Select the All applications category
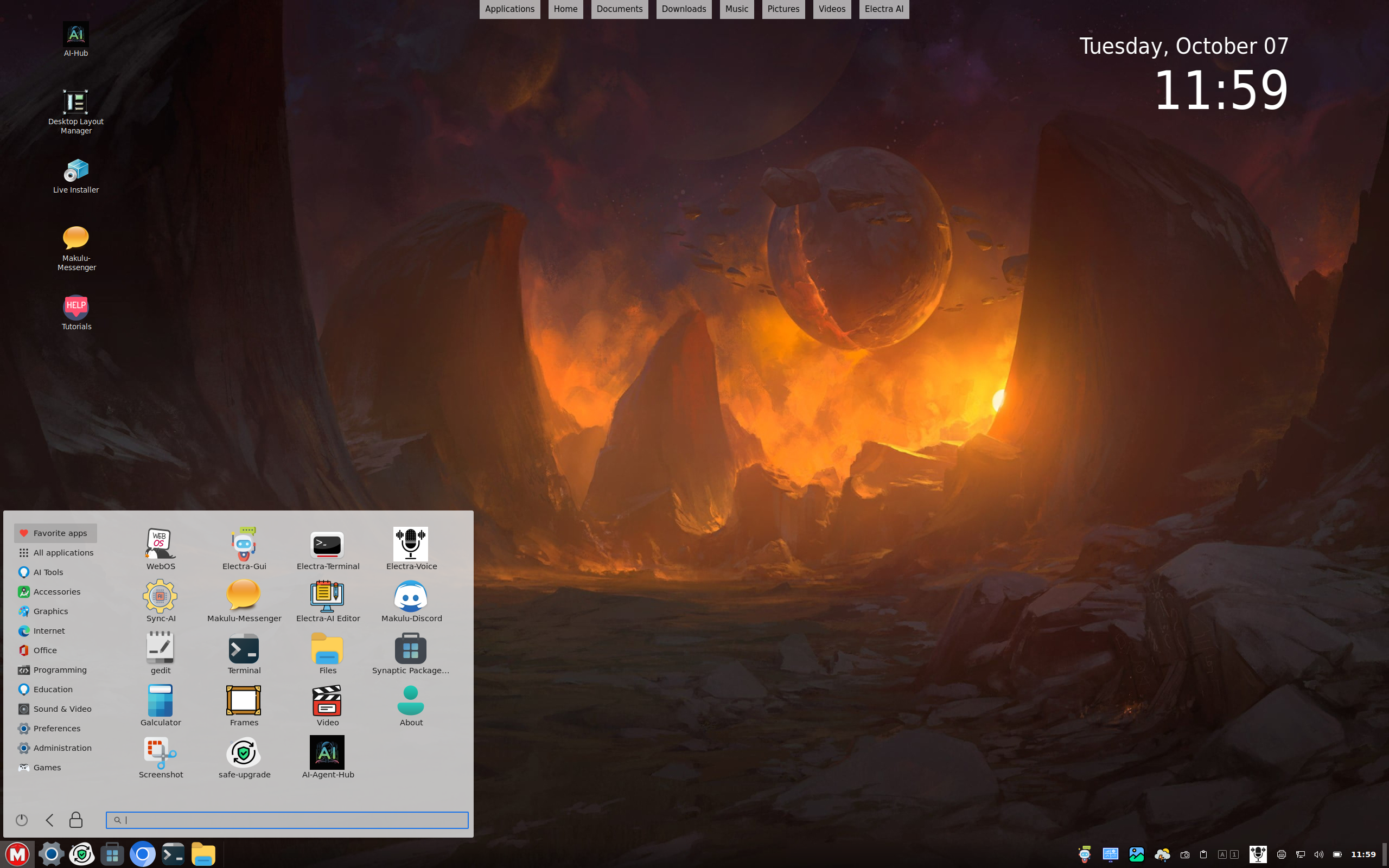1389x868 pixels. tap(56, 552)
